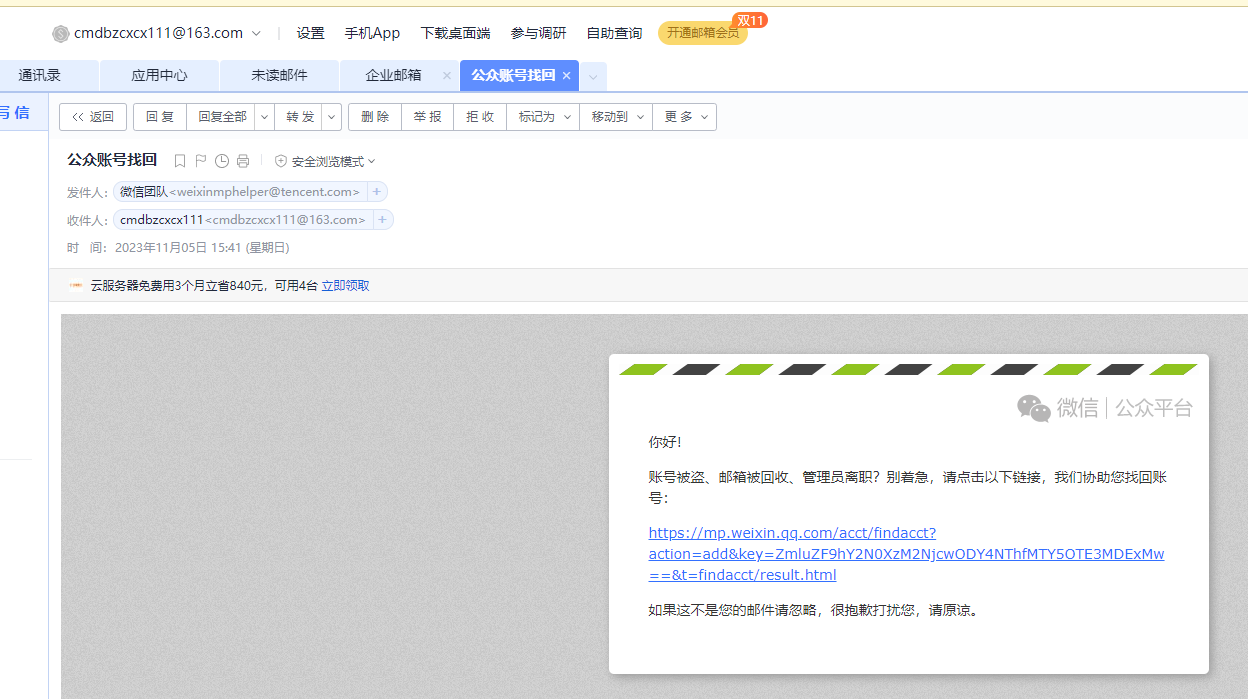This screenshot has height=699, width=1248.
Task: Click the 双11 promotion badge
Action: tap(750, 20)
